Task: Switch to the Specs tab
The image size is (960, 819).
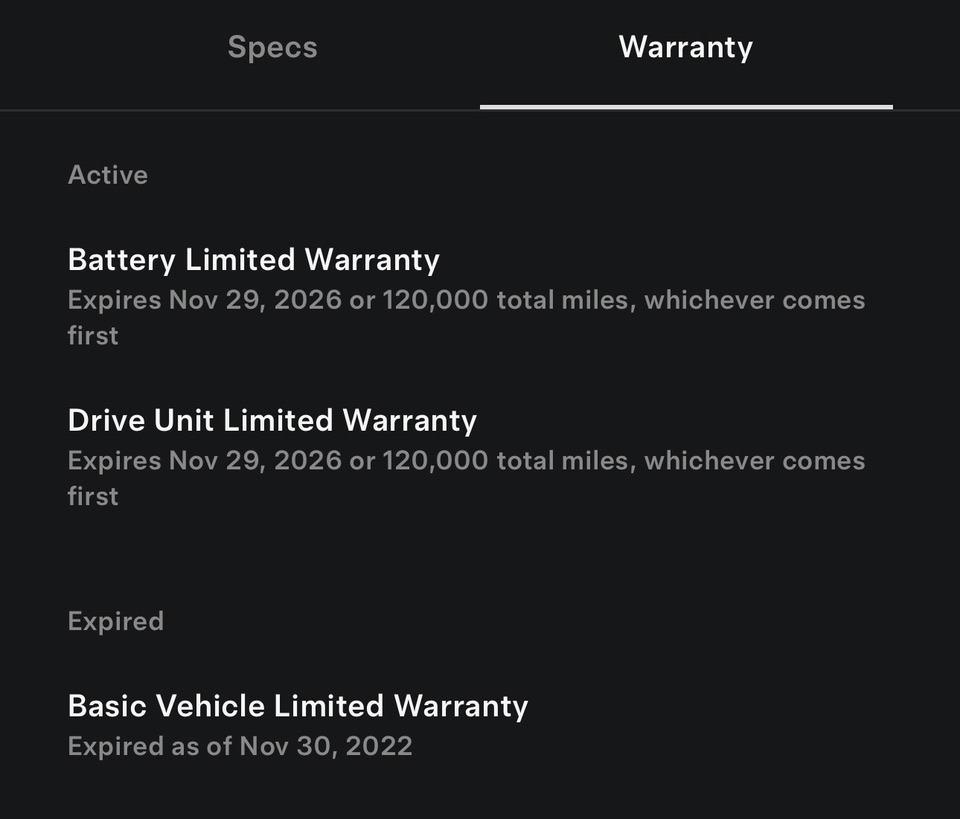Action: tap(272, 48)
